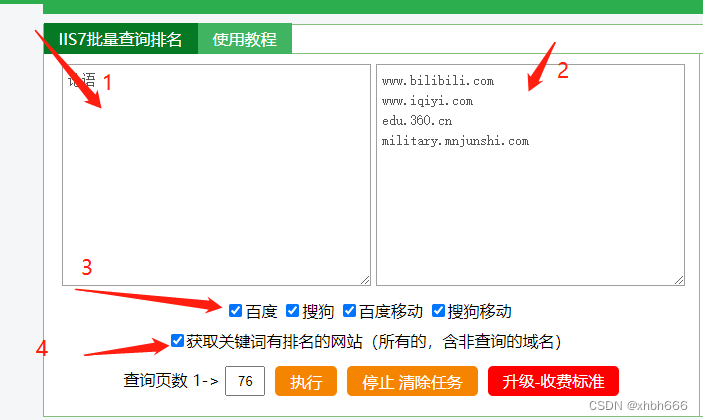Click the www.bilibili.com line in domain list
The image size is (703, 420).
[x=438, y=81]
